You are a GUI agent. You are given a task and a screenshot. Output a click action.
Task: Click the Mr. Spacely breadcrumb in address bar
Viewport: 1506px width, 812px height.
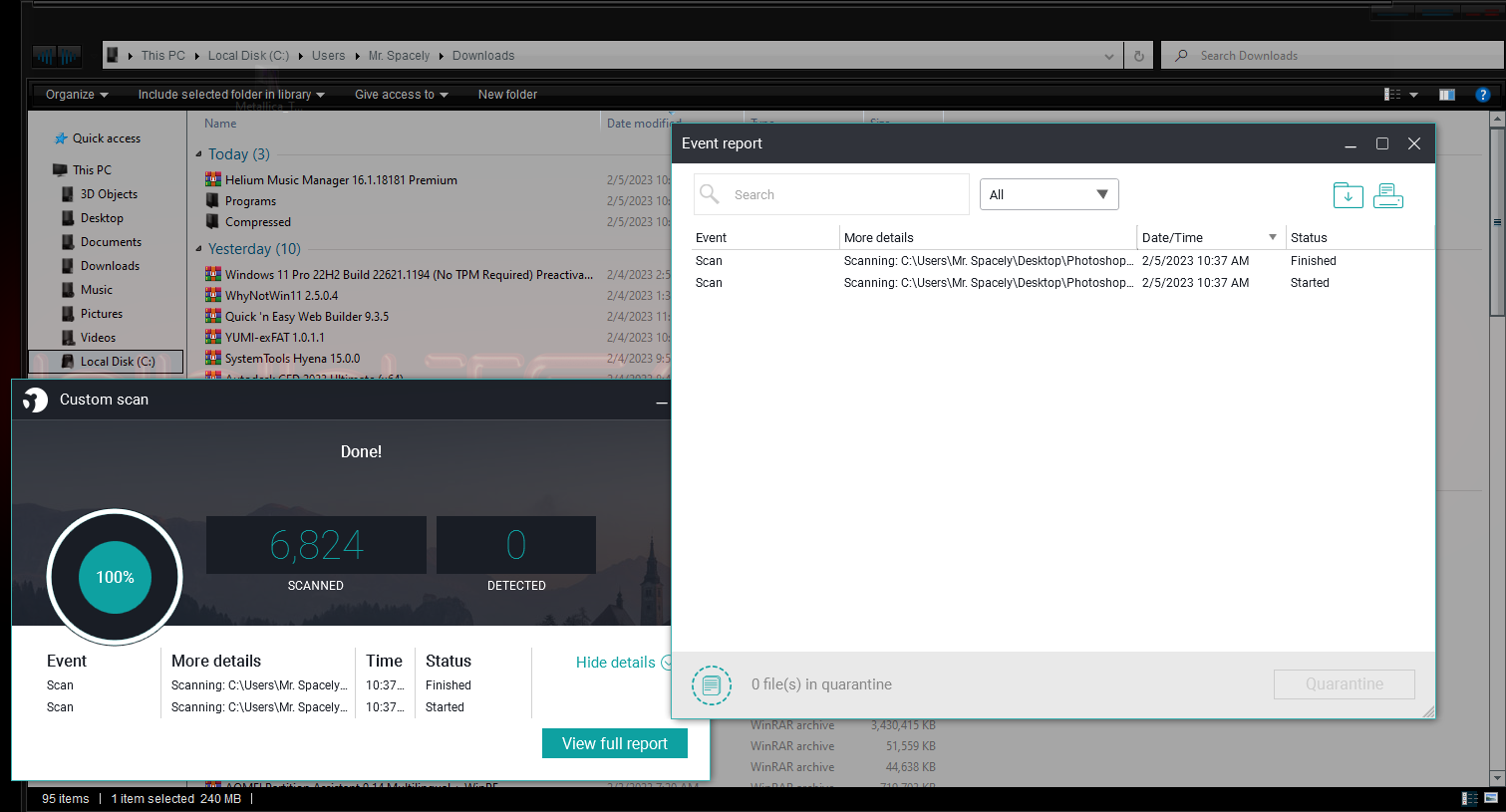tap(399, 56)
